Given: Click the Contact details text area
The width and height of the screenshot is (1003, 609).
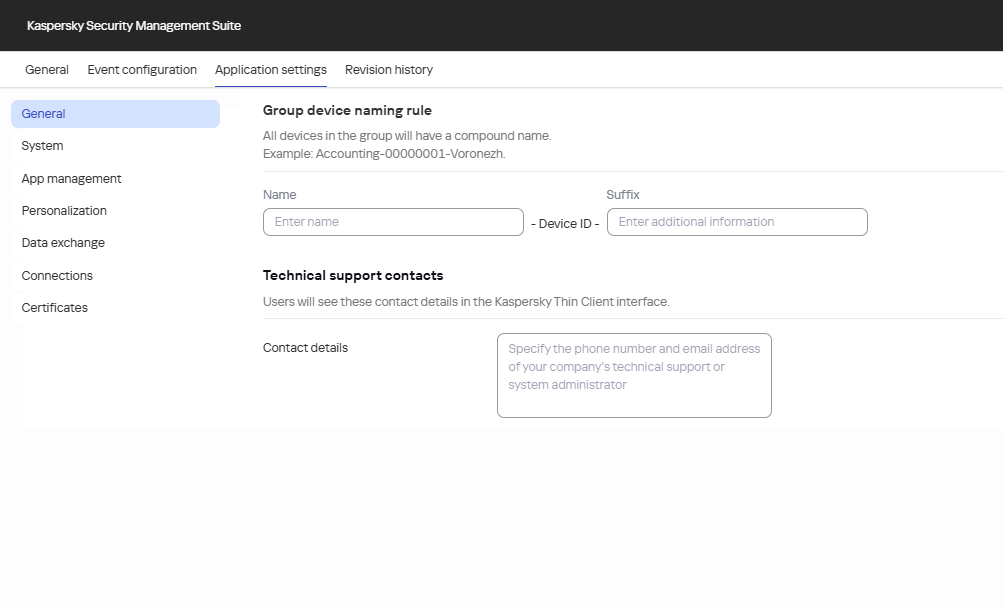Looking at the screenshot, I should pos(634,375).
